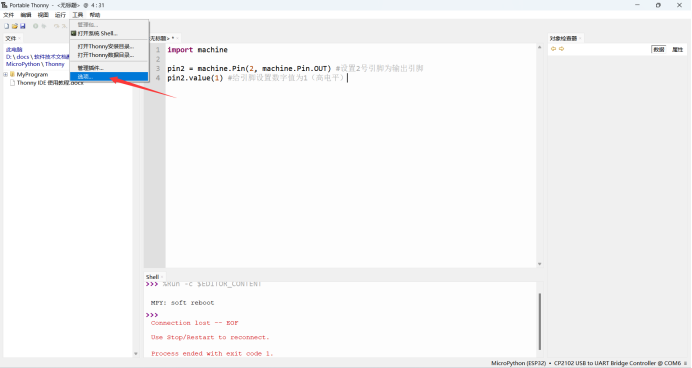This screenshot has height=368, width=692.
Task: Click the back arrow in object inspector
Action: (x=553, y=49)
